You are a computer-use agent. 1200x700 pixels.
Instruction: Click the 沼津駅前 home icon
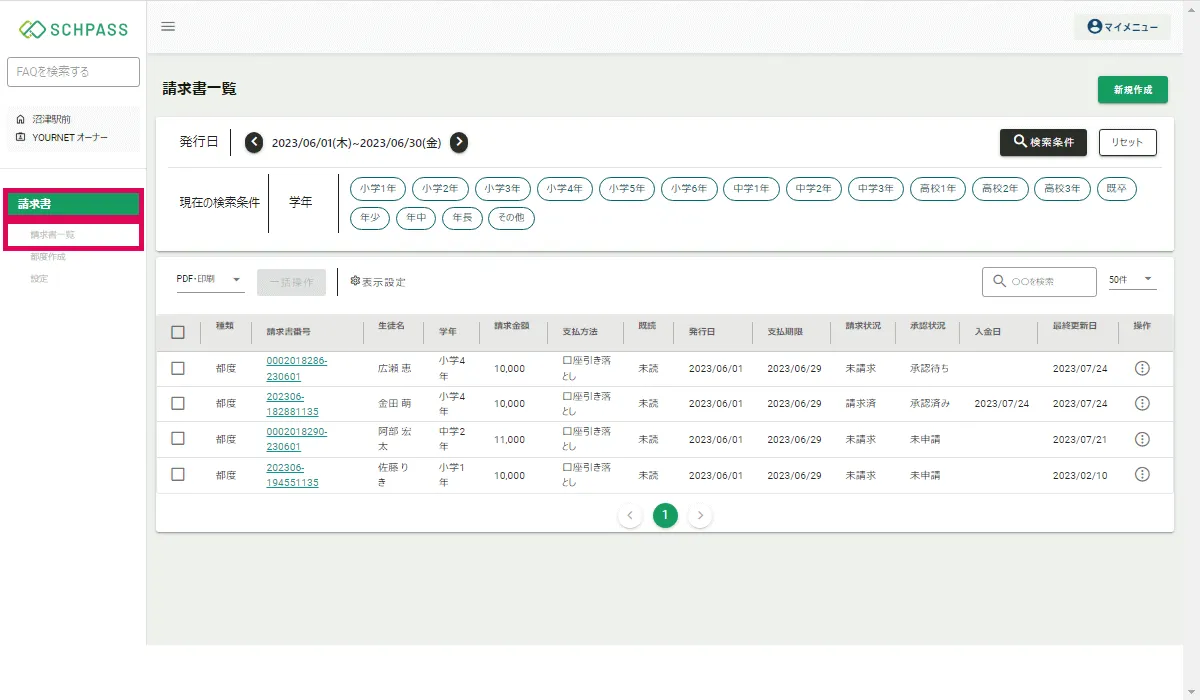tap(21, 119)
